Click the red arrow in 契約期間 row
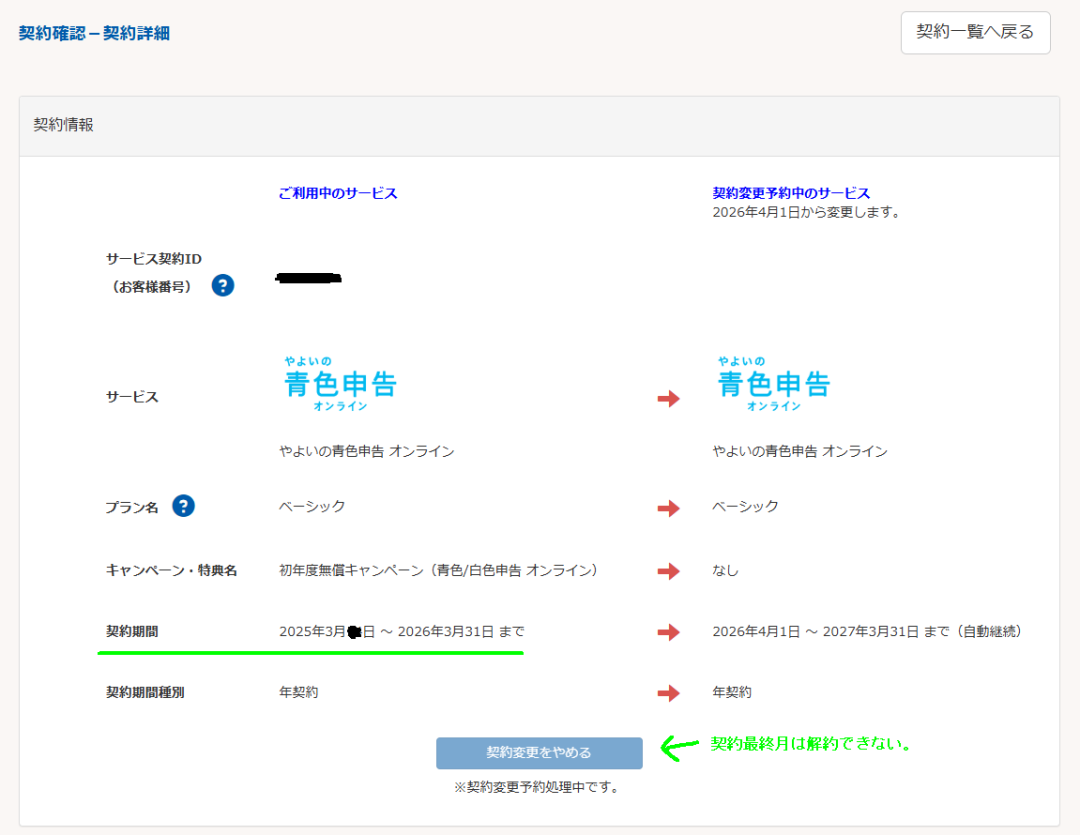This screenshot has width=1080, height=835. pos(668,632)
